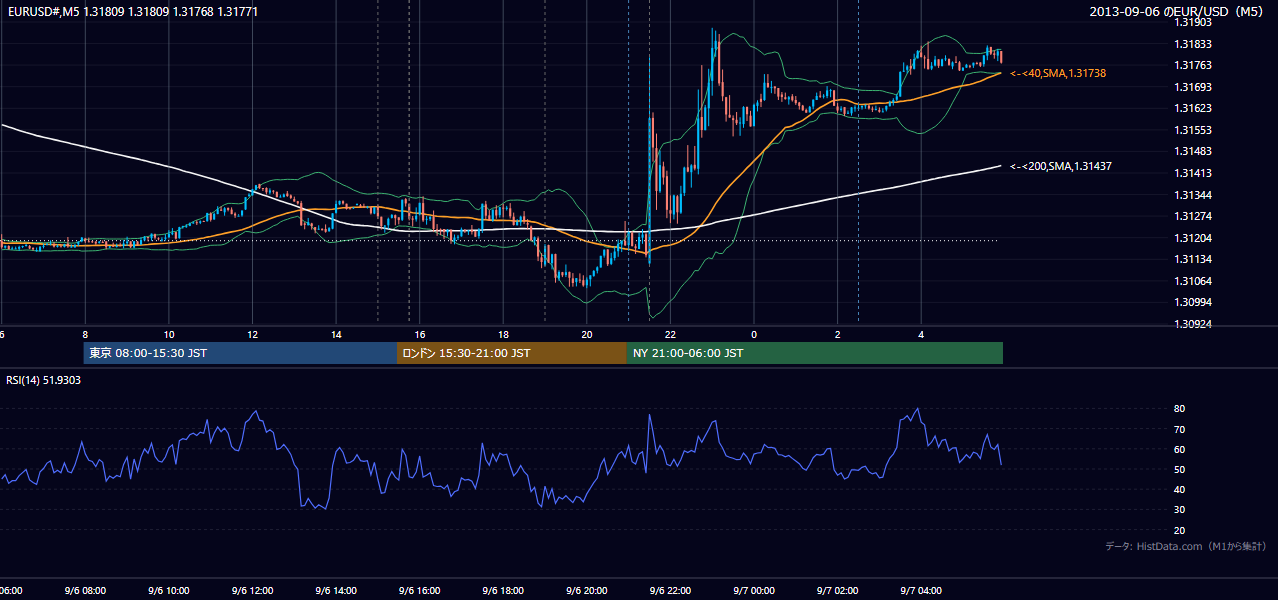The width and height of the screenshot is (1278, 600).
Task: Click the 40 SMA label reading 1.31738
Action: (x=1058, y=74)
